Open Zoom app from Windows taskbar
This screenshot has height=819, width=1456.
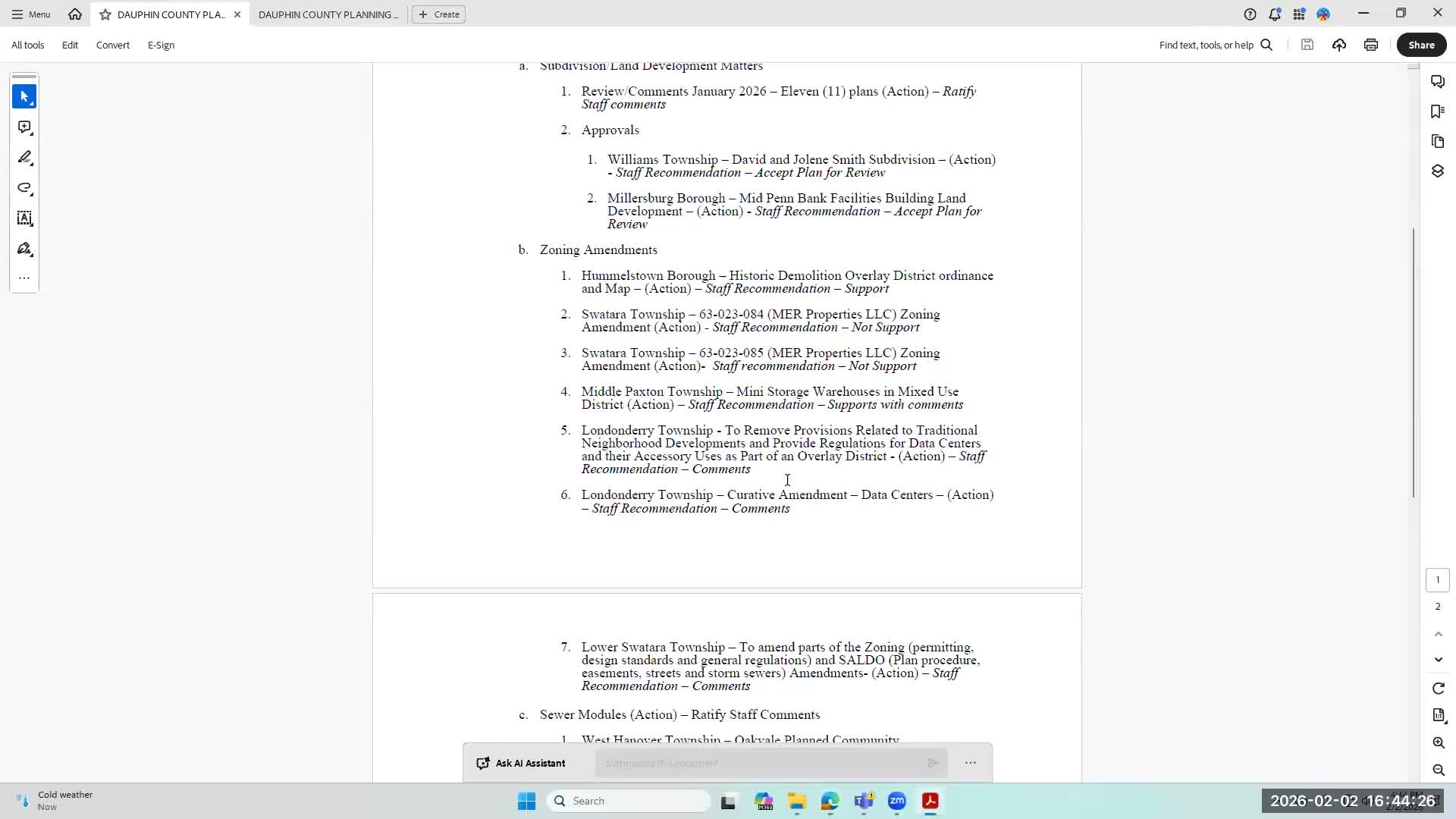pos(896,801)
